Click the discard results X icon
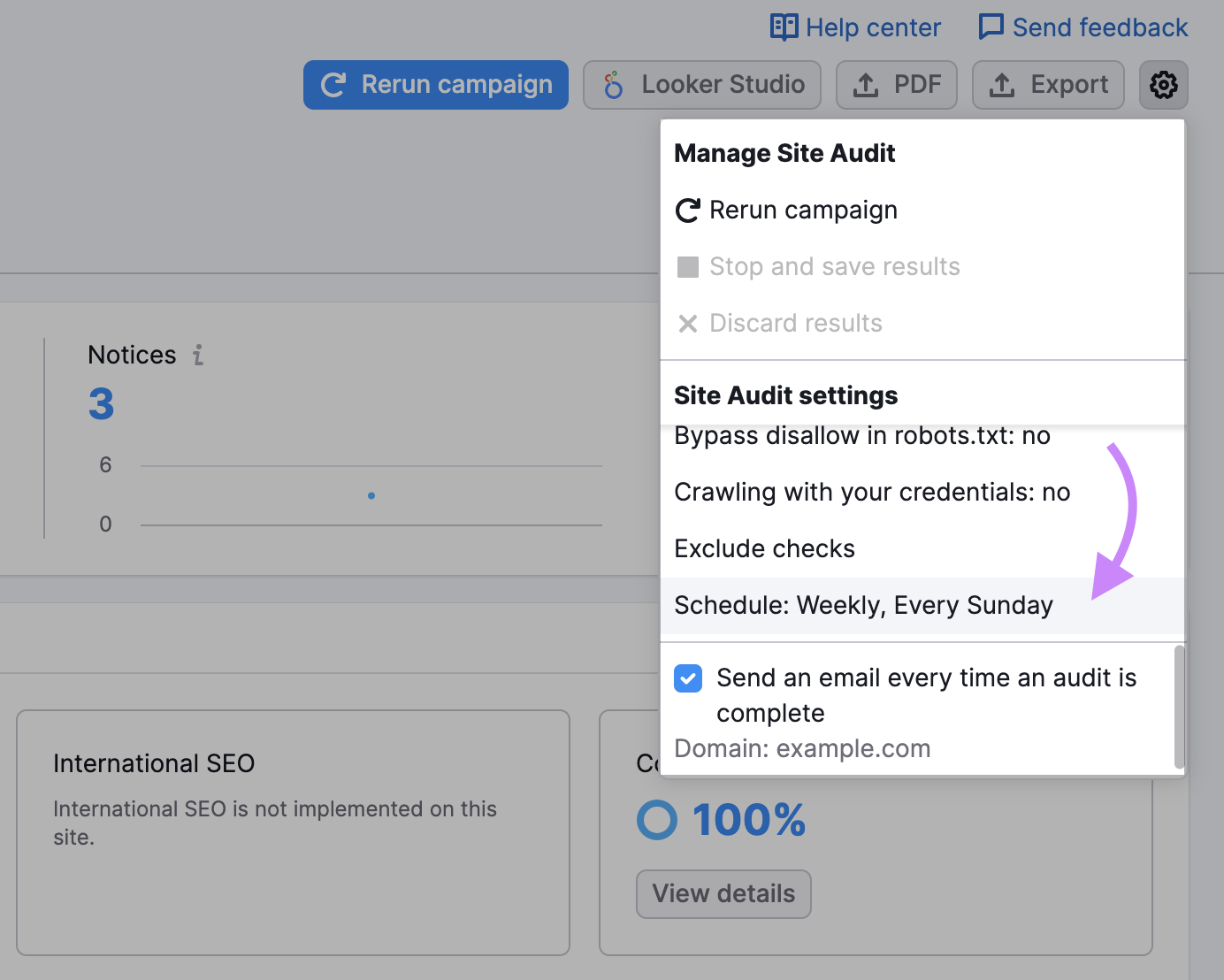The height and width of the screenshot is (980, 1224). click(688, 324)
